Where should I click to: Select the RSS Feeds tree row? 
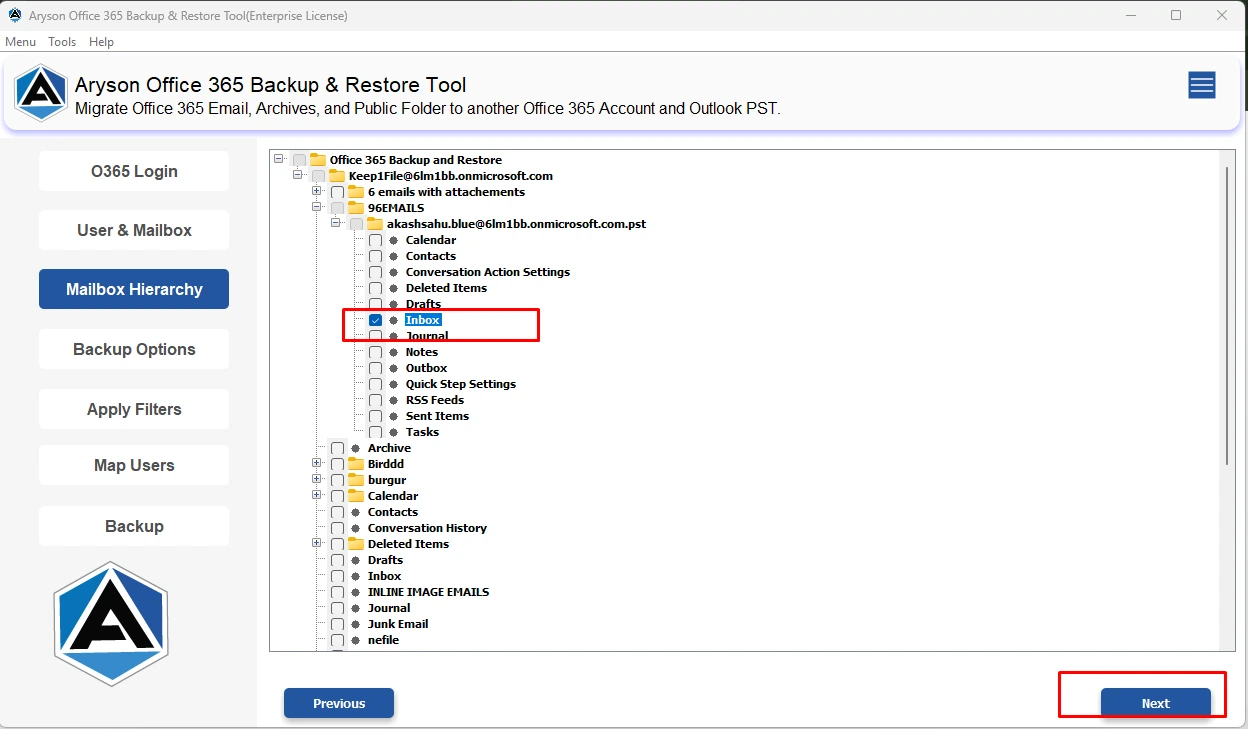[435, 400]
